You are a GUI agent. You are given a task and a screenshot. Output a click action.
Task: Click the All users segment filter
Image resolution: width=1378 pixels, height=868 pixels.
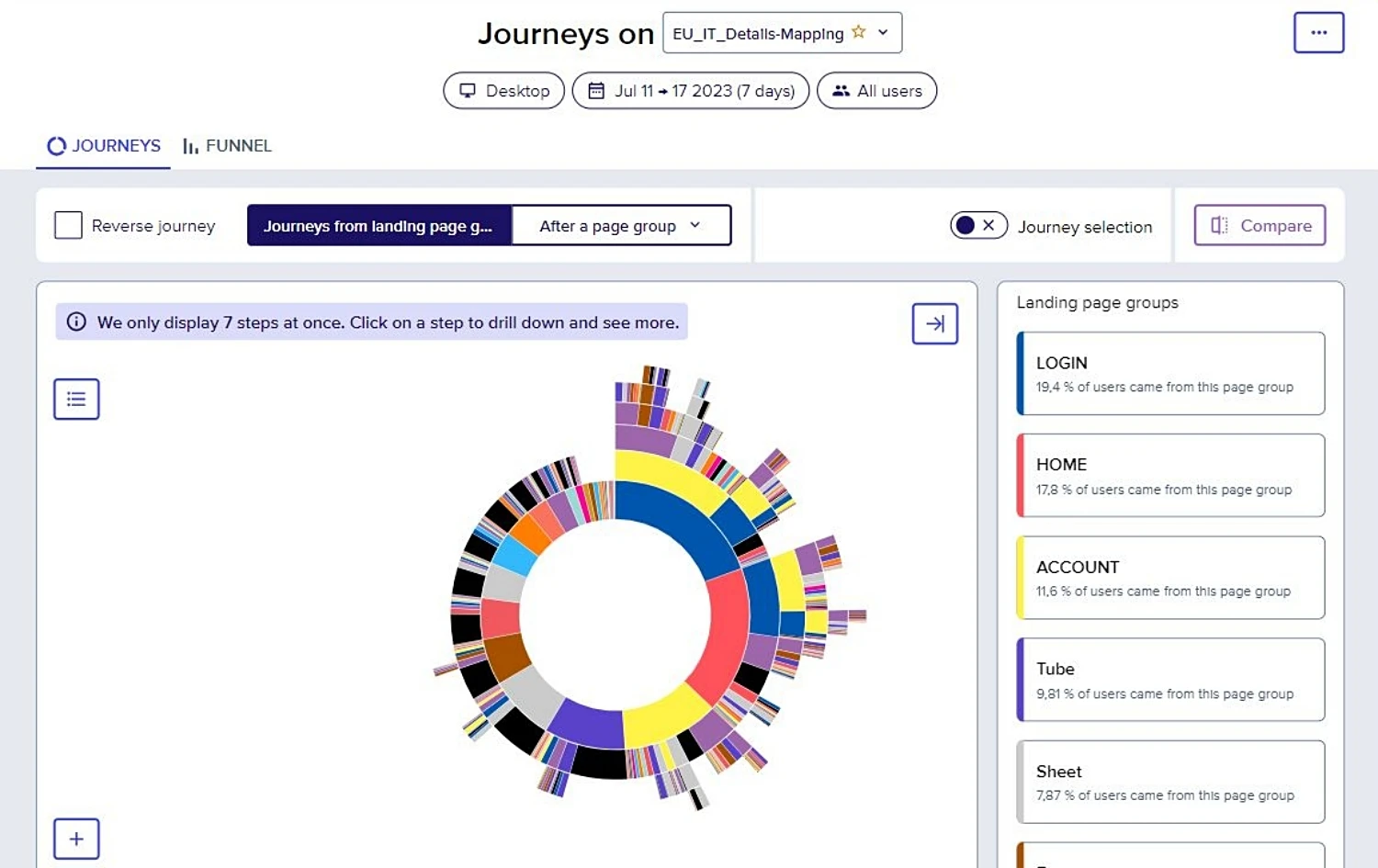(x=876, y=91)
